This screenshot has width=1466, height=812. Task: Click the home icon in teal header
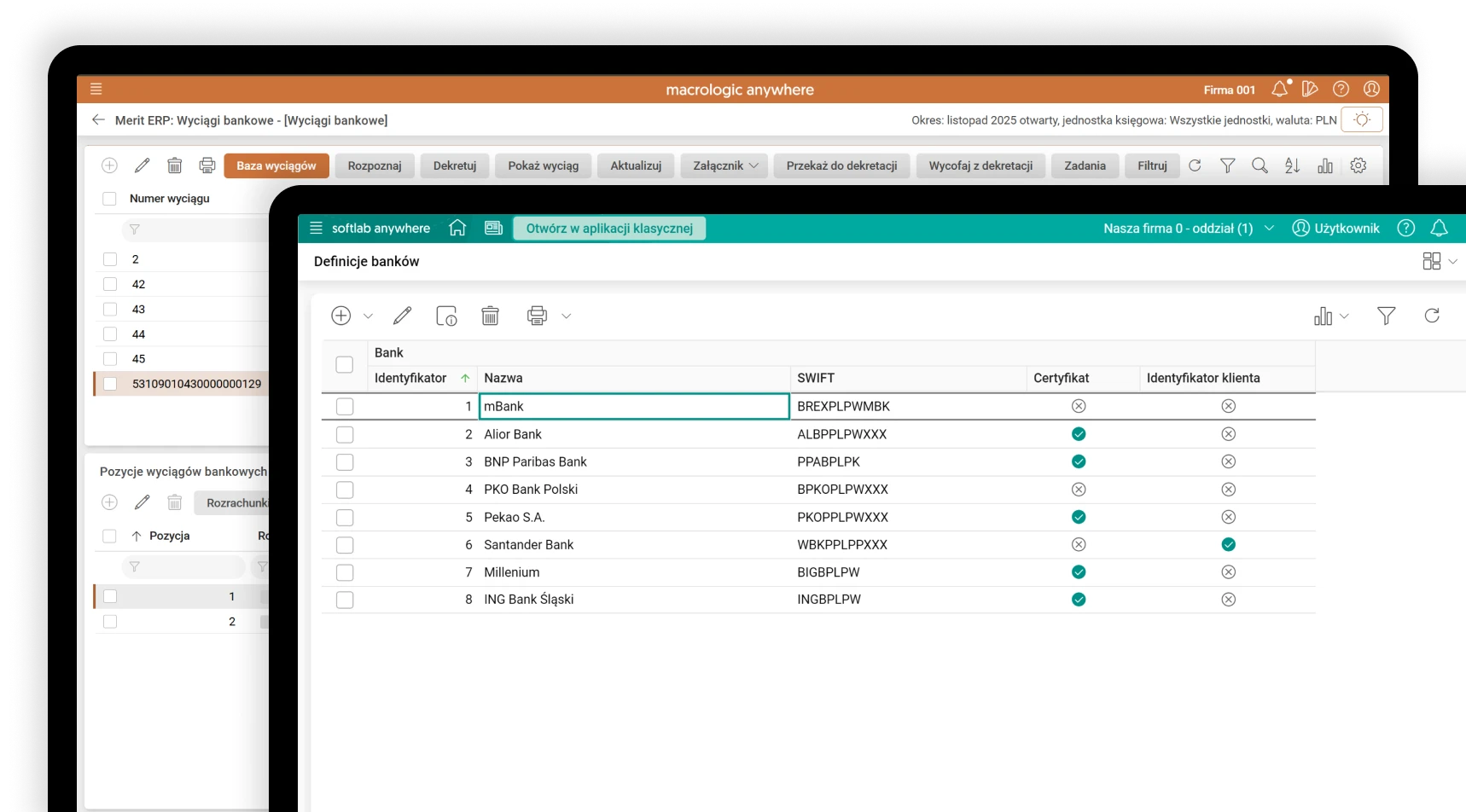(457, 228)
